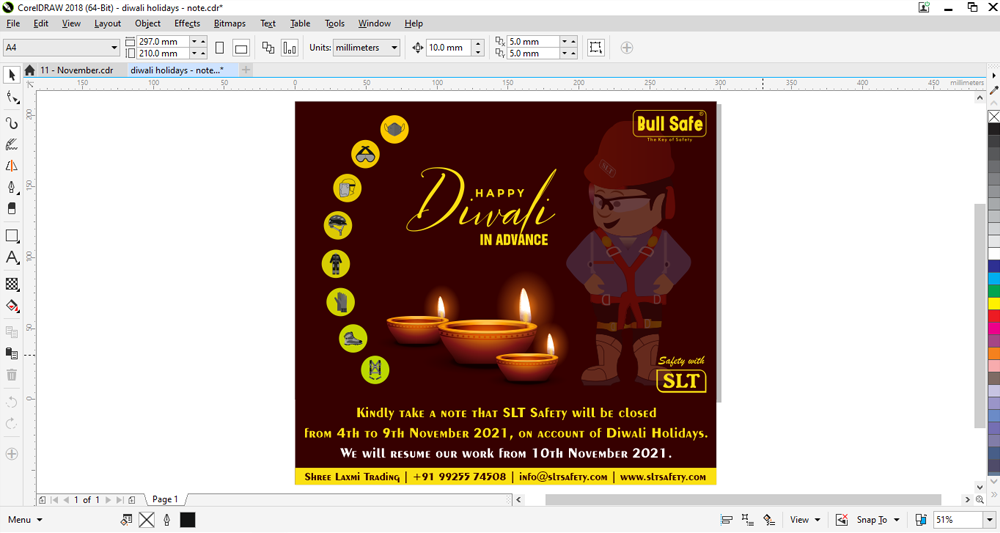Click the eyedropper icon above color palette
This screenshot has height=533, width=1000.
click(x=994, y=91)
